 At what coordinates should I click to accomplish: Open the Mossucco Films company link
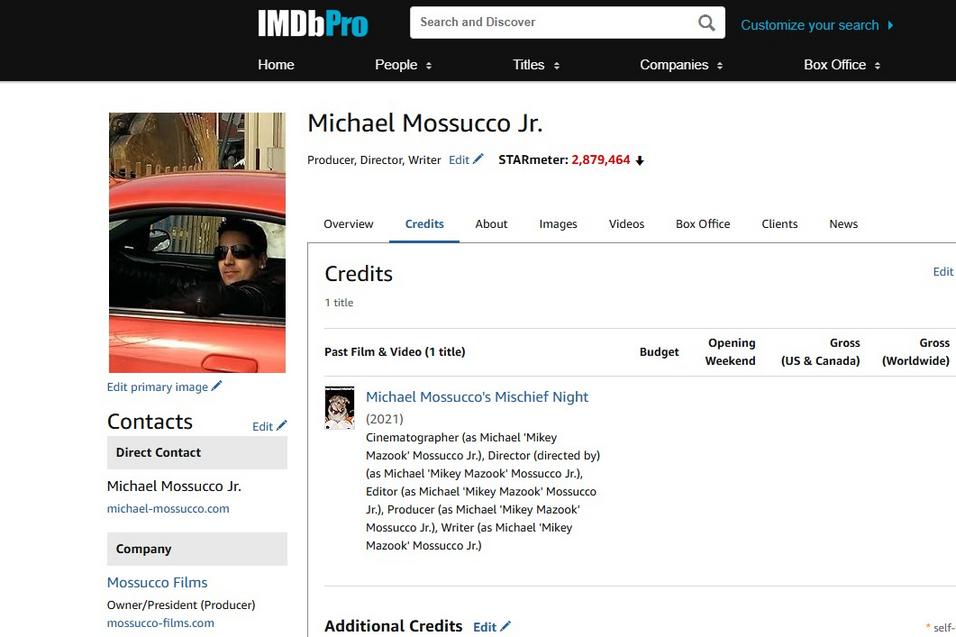[x=157, y=582]
